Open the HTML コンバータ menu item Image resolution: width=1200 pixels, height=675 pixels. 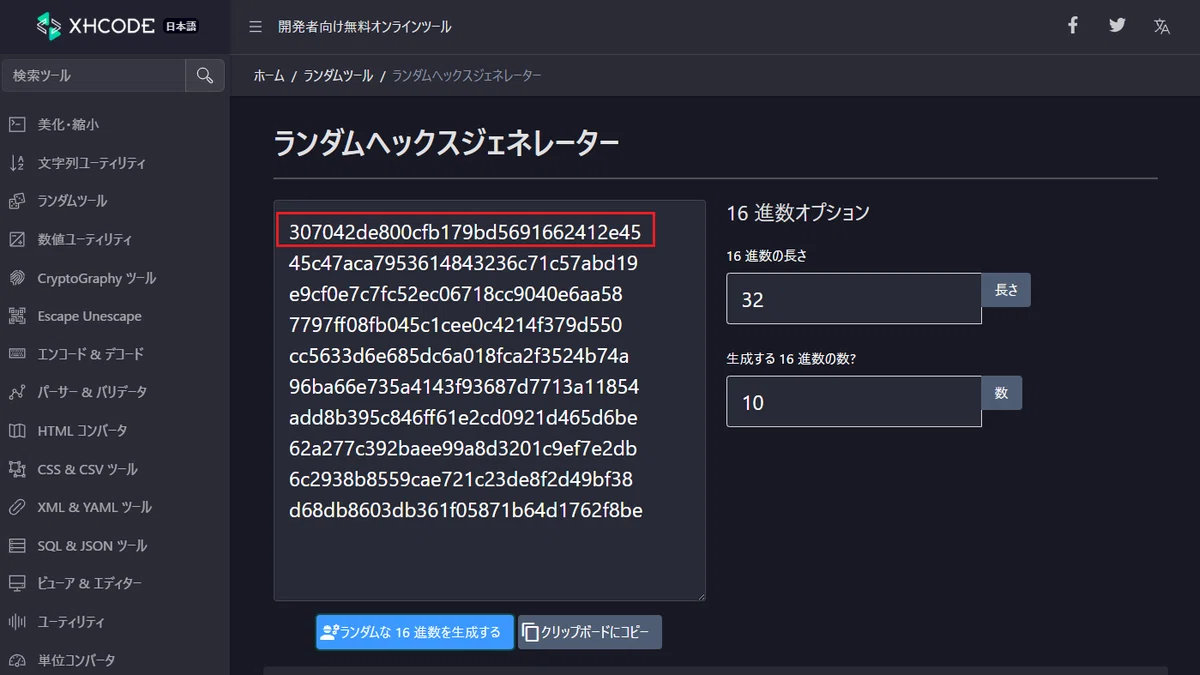click(68, 431)
